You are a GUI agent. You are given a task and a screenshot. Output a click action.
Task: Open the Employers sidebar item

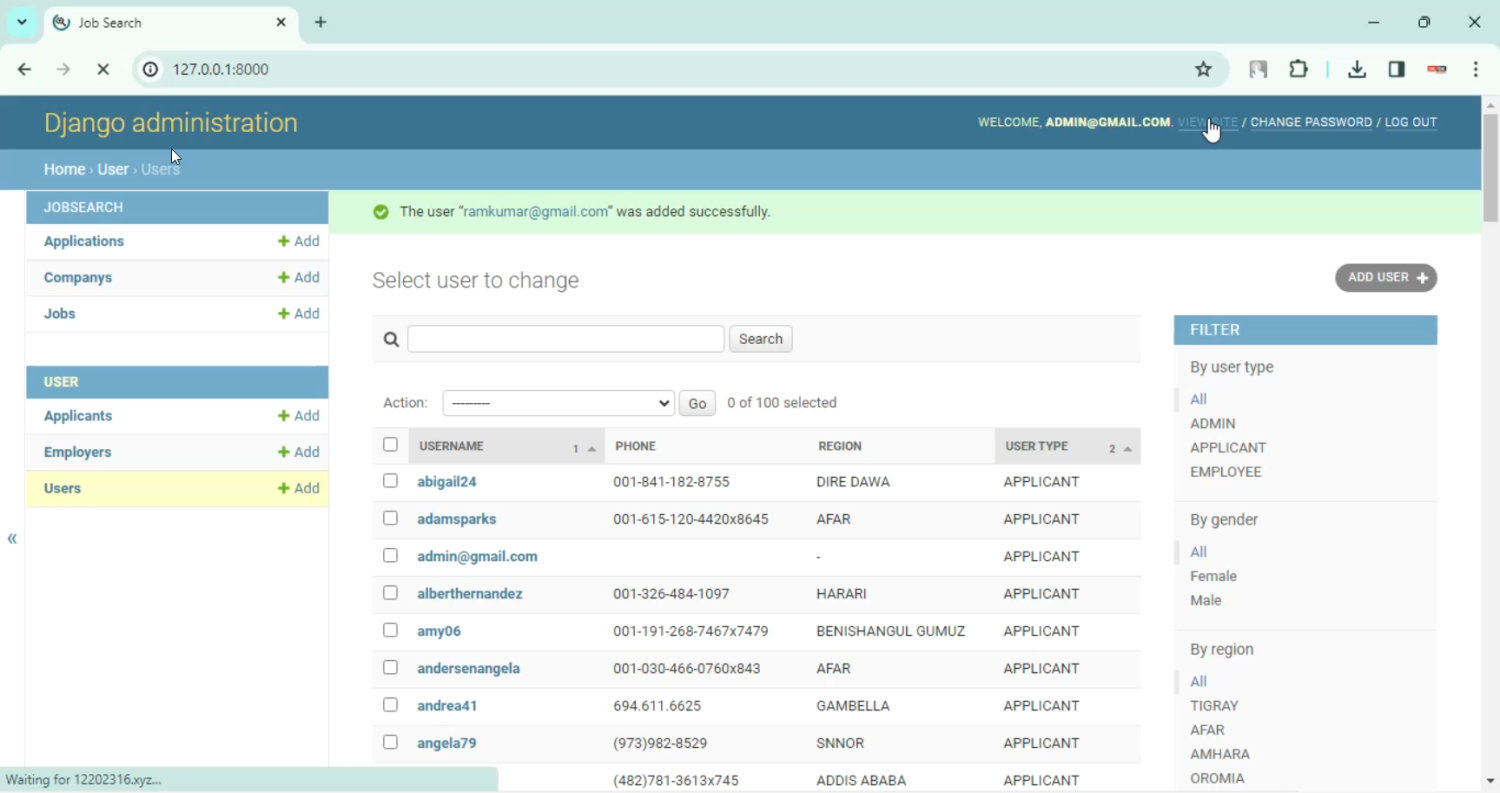coord(77,452)
